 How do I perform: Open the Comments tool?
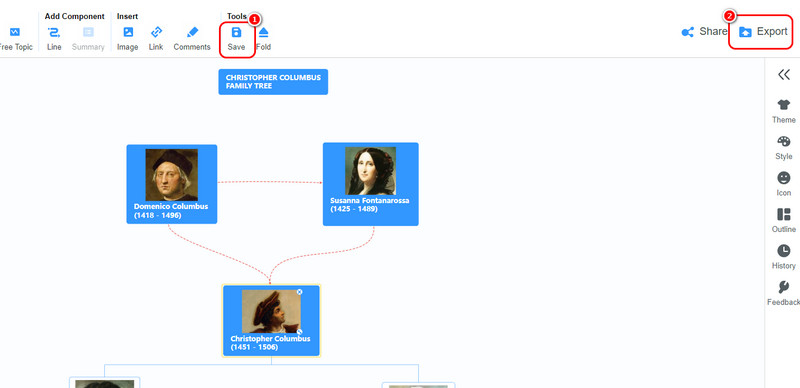pos(192,32)
